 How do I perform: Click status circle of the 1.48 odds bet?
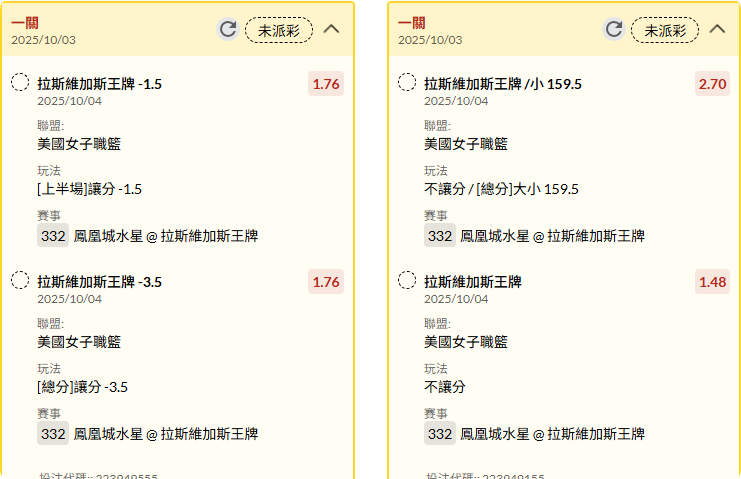[x=407, y=281]
